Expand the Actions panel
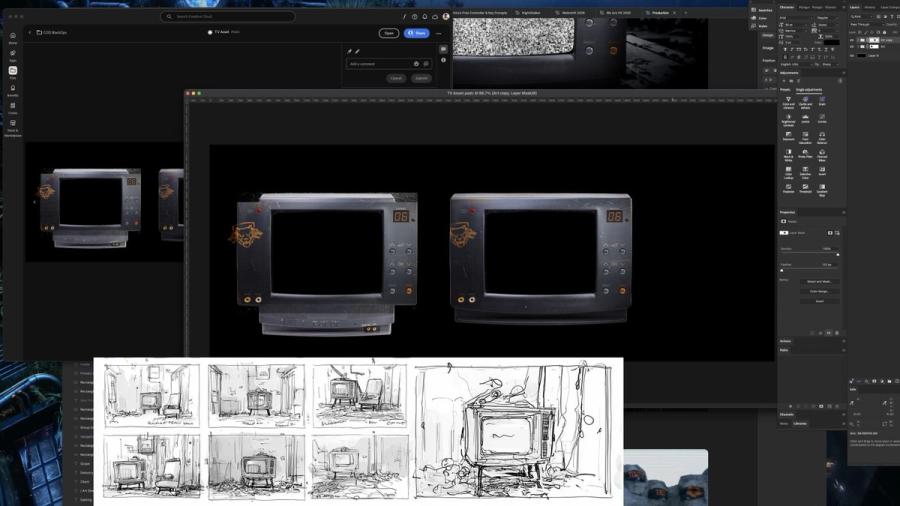This screenshot has height=506, width=900. tap(785, 341)
